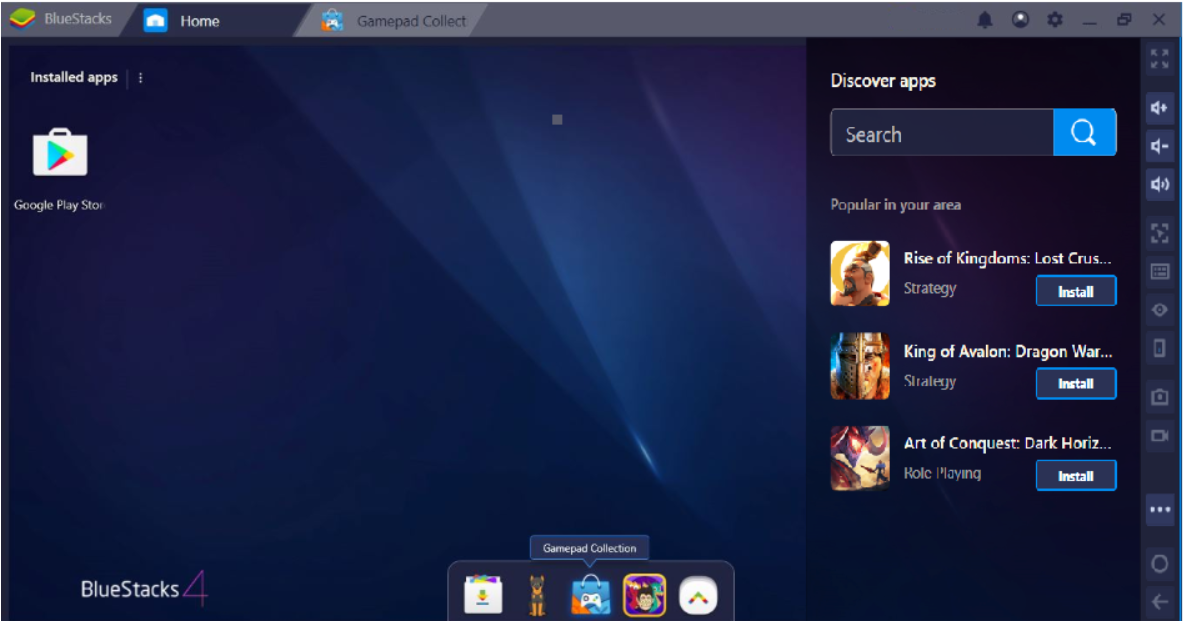Click the "Art of Conquest: Dark Horiz..." title
Viewport: 1183px width, 621px height.
coord(1007,443)
